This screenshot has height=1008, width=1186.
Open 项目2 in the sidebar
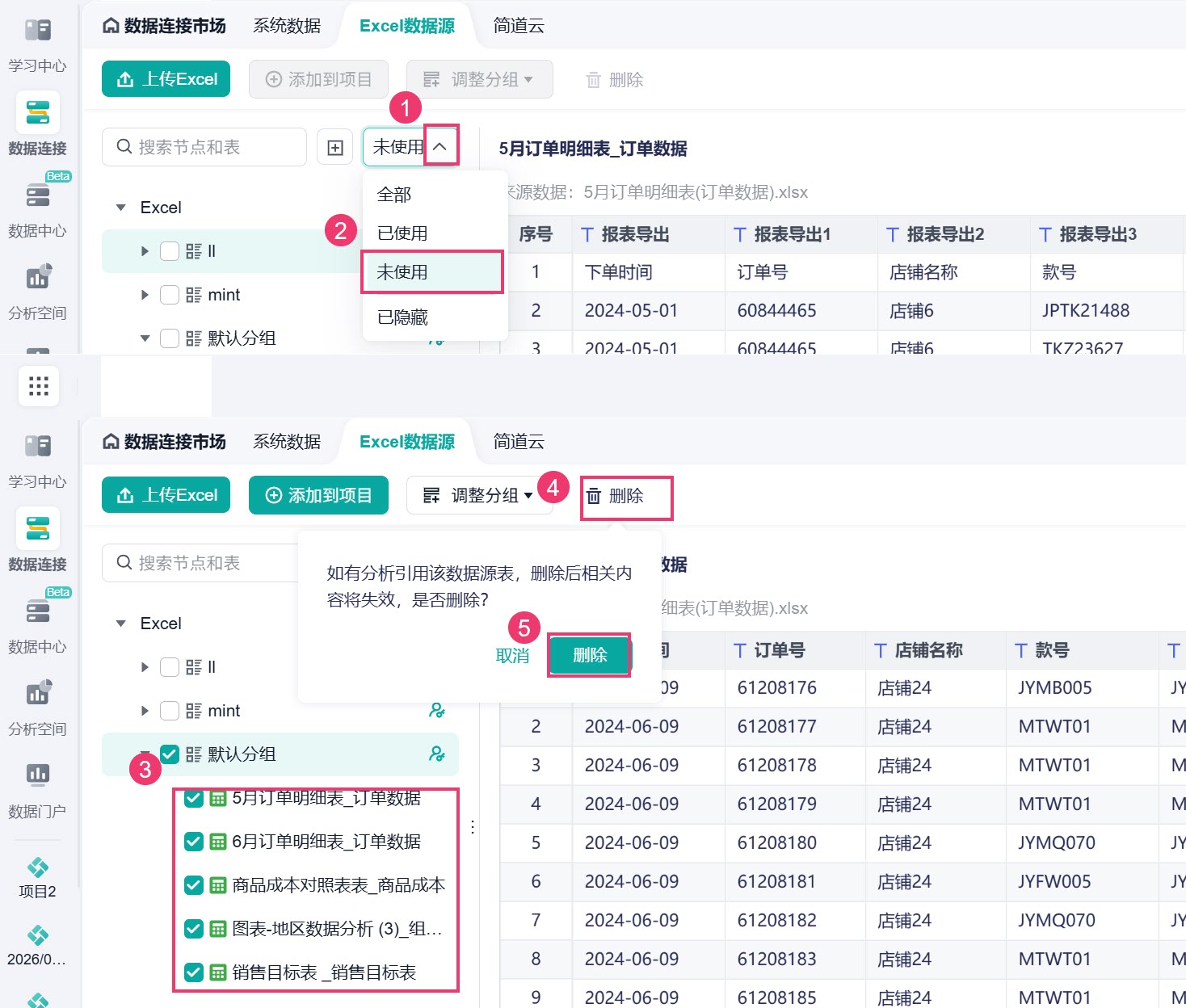click(x=37, y=877)
